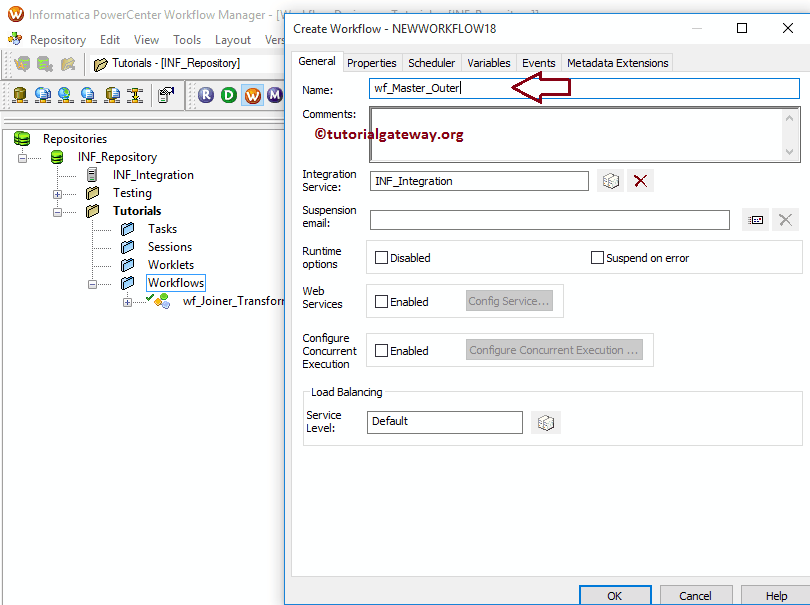Viewport: 810px width, 605px height.
Task: Select Tasks in the repository tree
Action: 162,229
